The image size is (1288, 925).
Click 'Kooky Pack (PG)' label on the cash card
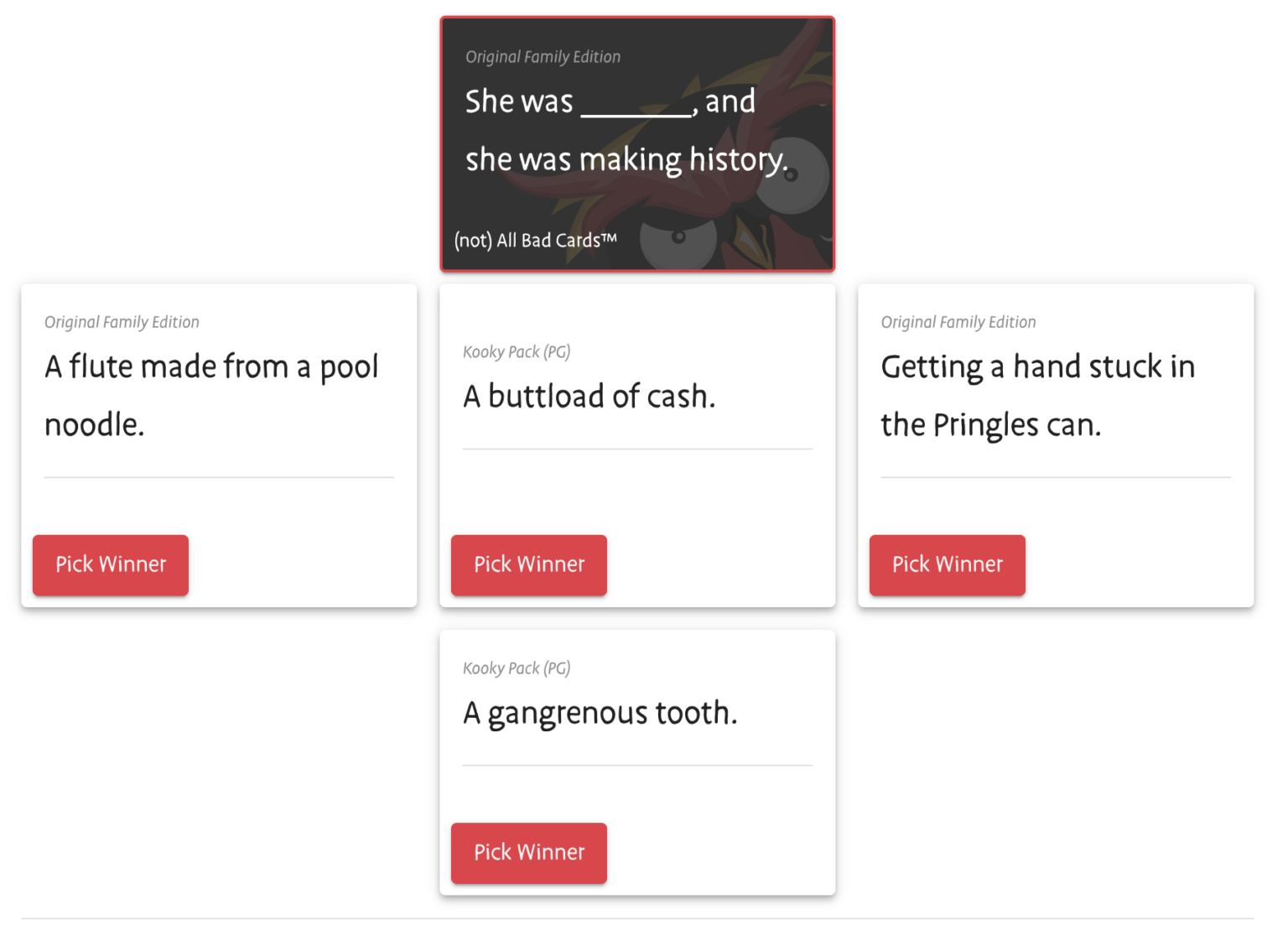point(516,352)
